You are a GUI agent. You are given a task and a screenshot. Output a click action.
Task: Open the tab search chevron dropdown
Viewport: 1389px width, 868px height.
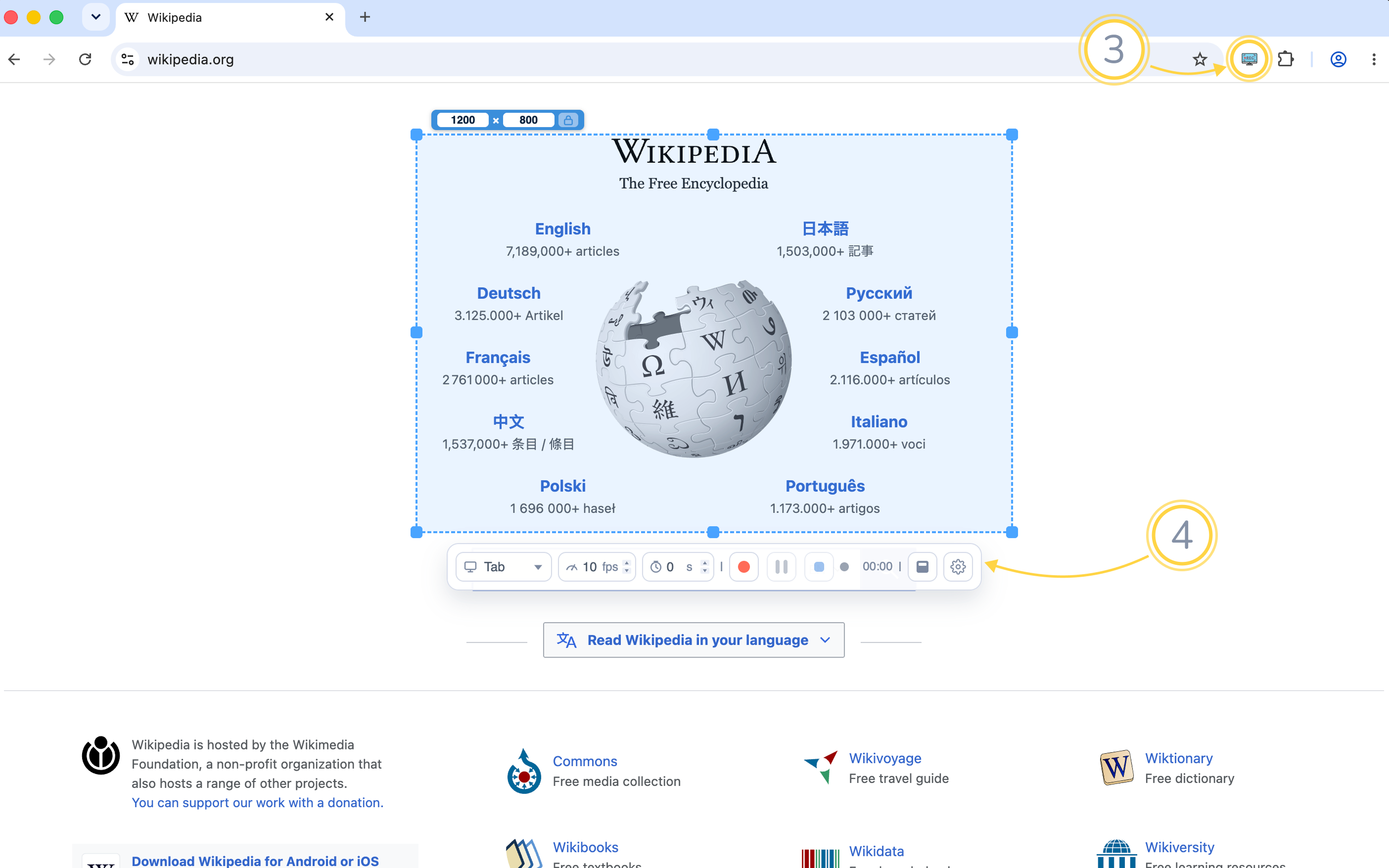96,17
